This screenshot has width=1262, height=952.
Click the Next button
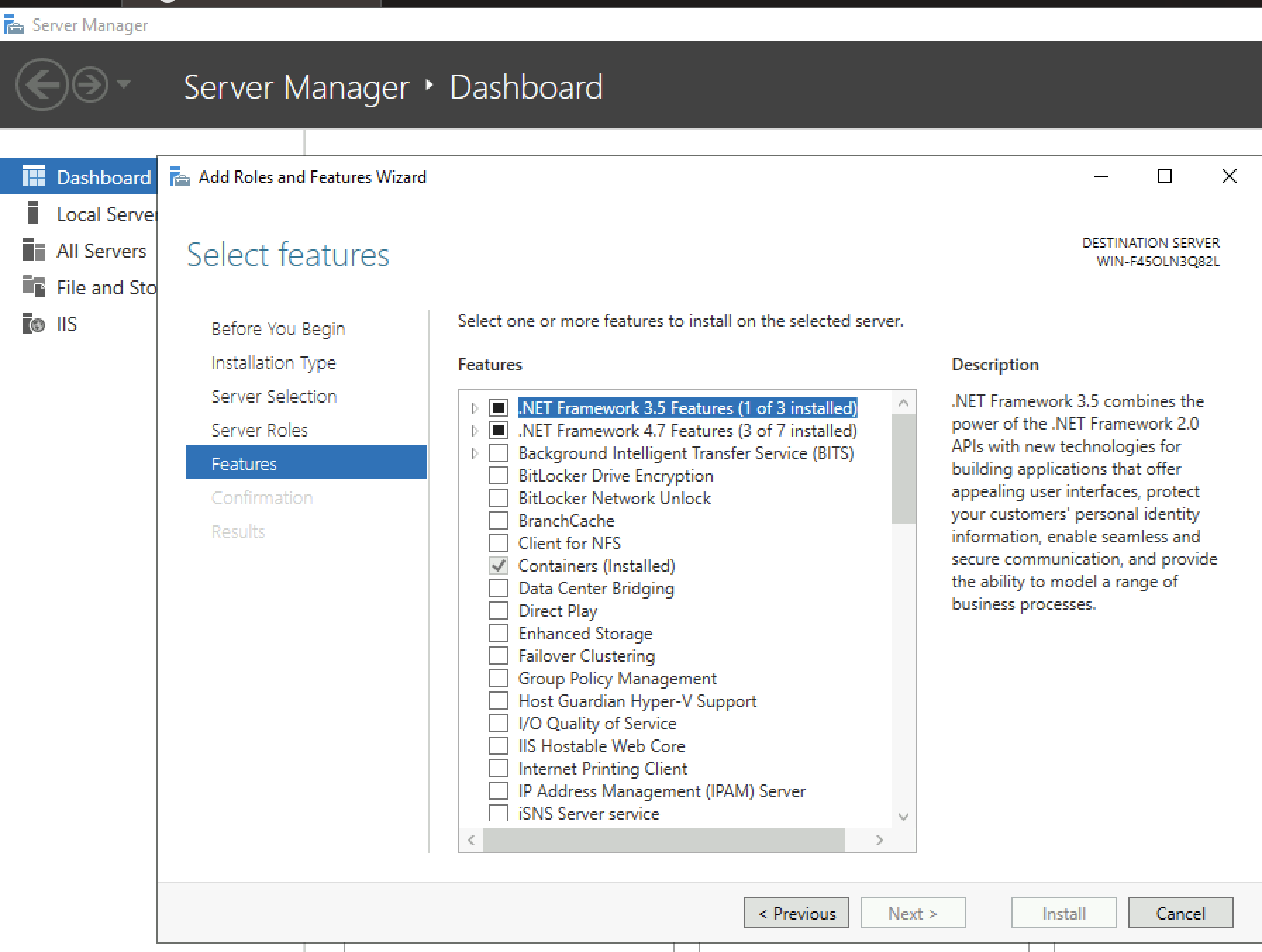pyautogui.click(x=913, y=913)
